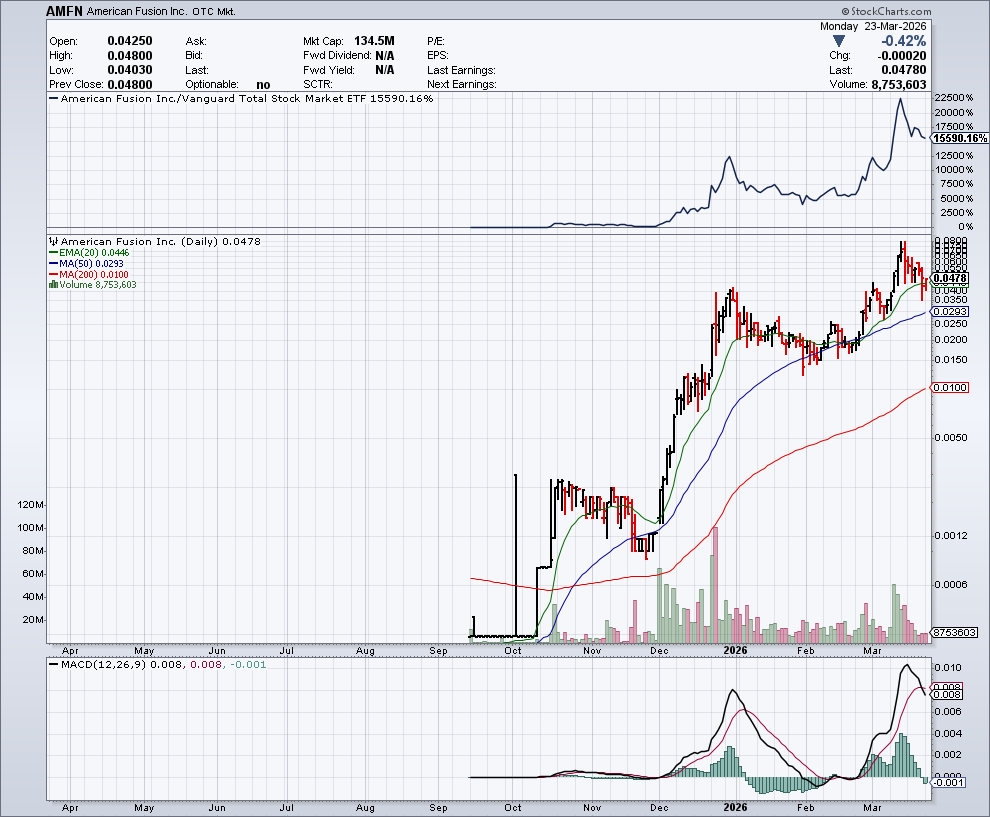Click the Next Earnings label

(x=462, y=85)
